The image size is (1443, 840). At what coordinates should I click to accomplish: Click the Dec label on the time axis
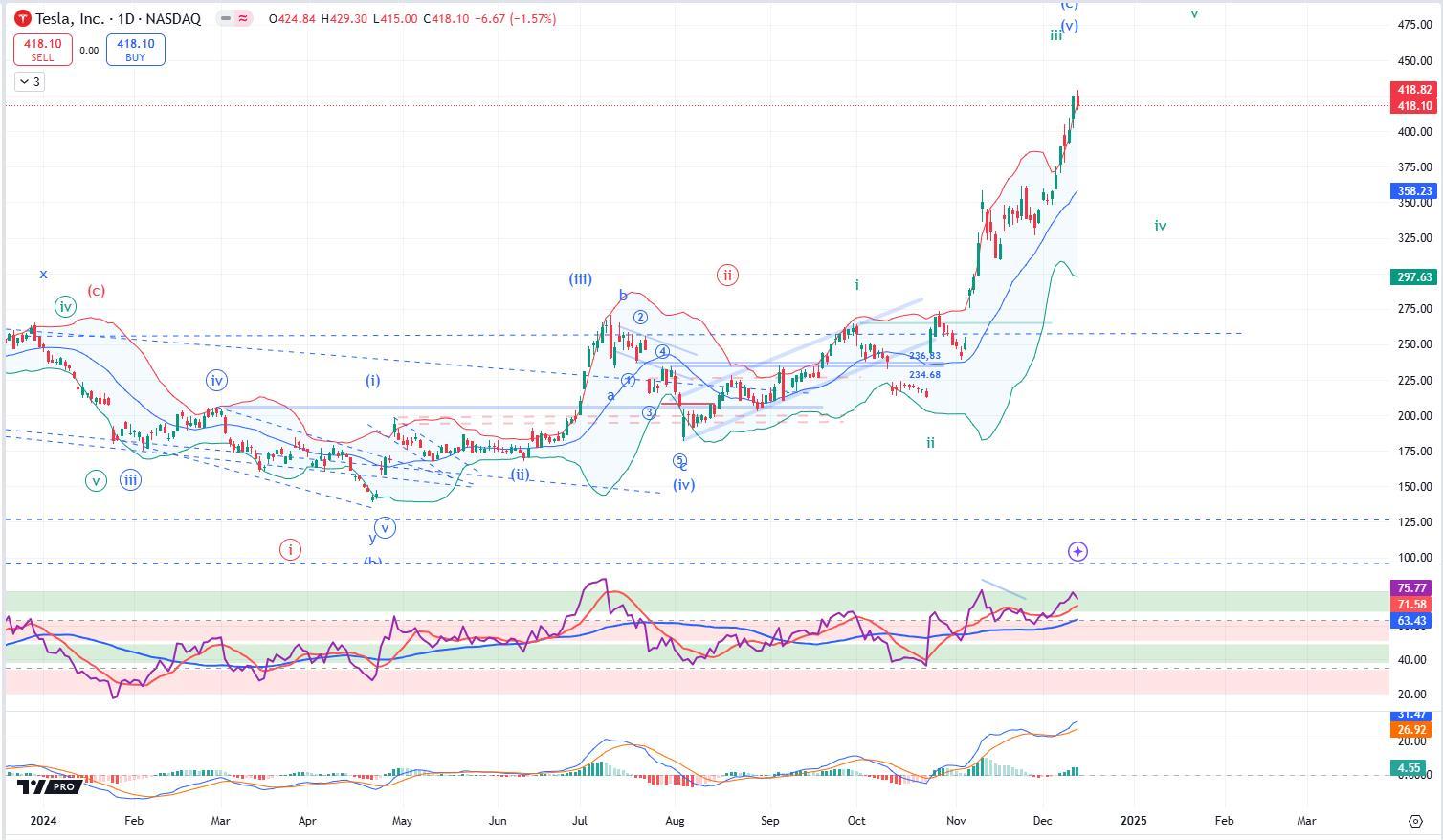1044,821
